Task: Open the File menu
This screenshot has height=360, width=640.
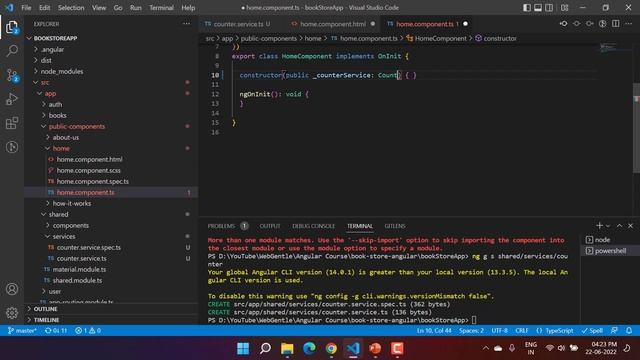Action: [x=26, y=8]
